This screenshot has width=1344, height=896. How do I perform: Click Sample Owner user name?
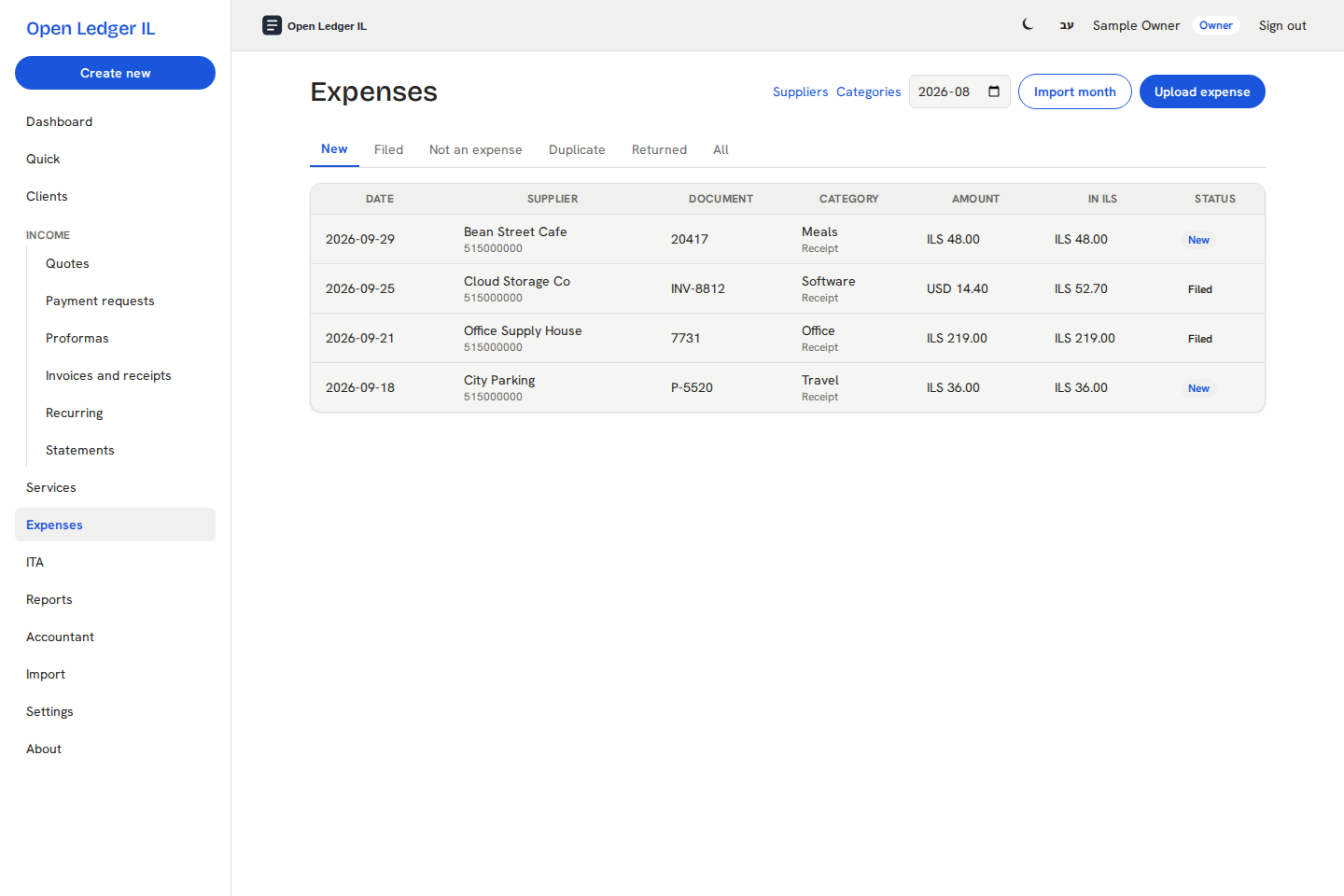click(x=1136, y=25)
